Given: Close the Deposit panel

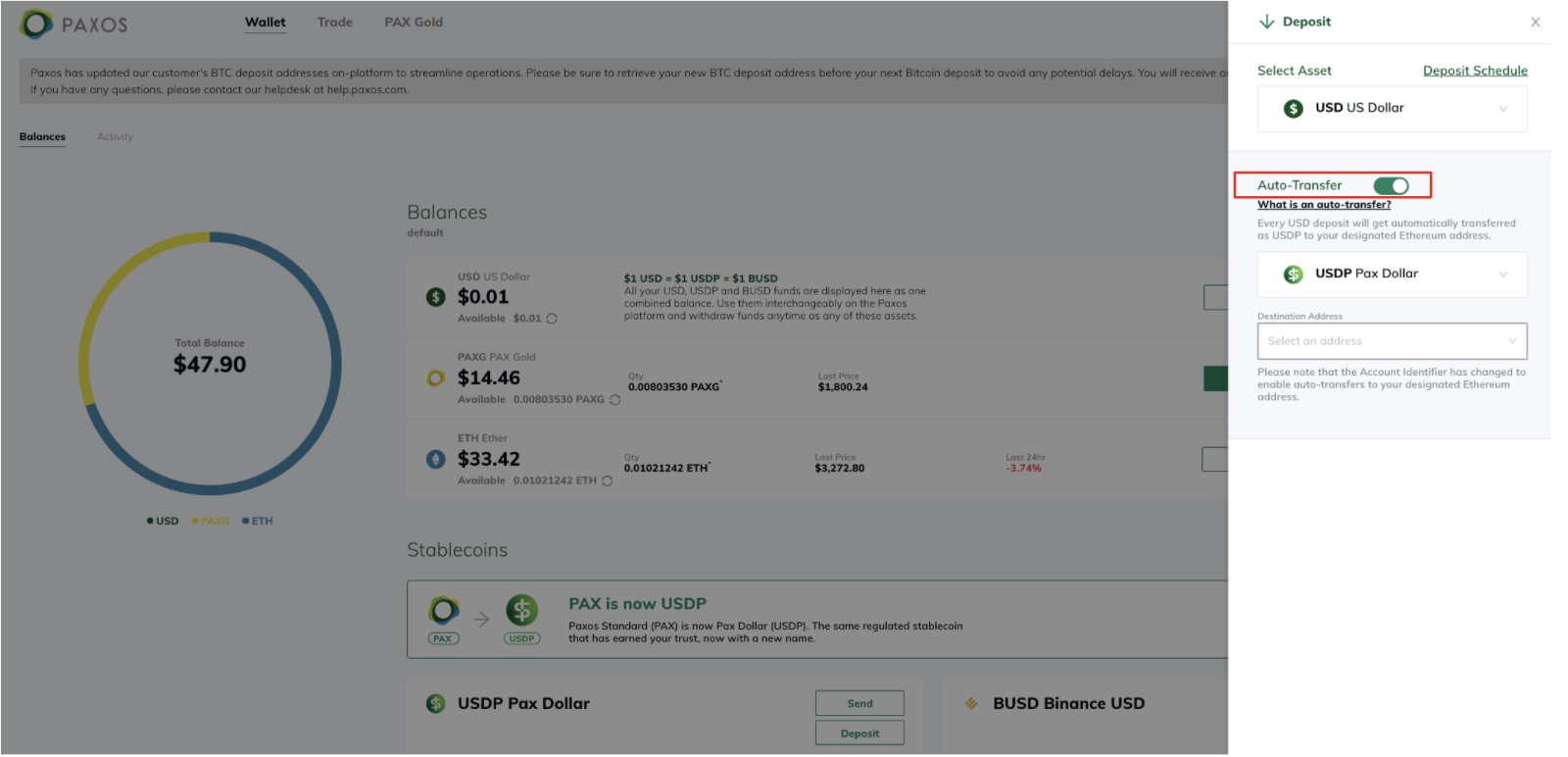Looking at the screenshot, I should (x=1535, y=23).
